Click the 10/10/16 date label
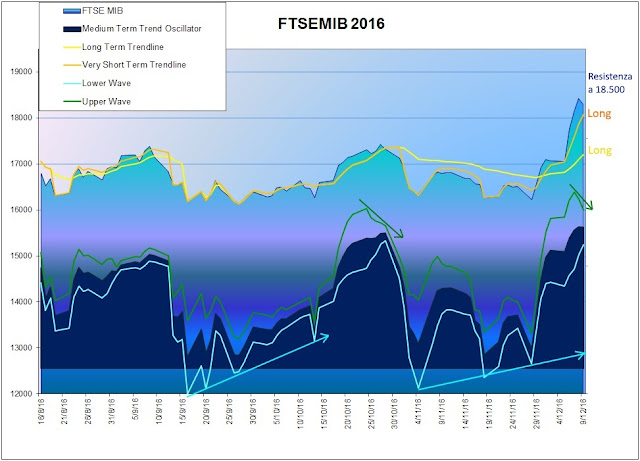640x461 pixels. [302, 413]
